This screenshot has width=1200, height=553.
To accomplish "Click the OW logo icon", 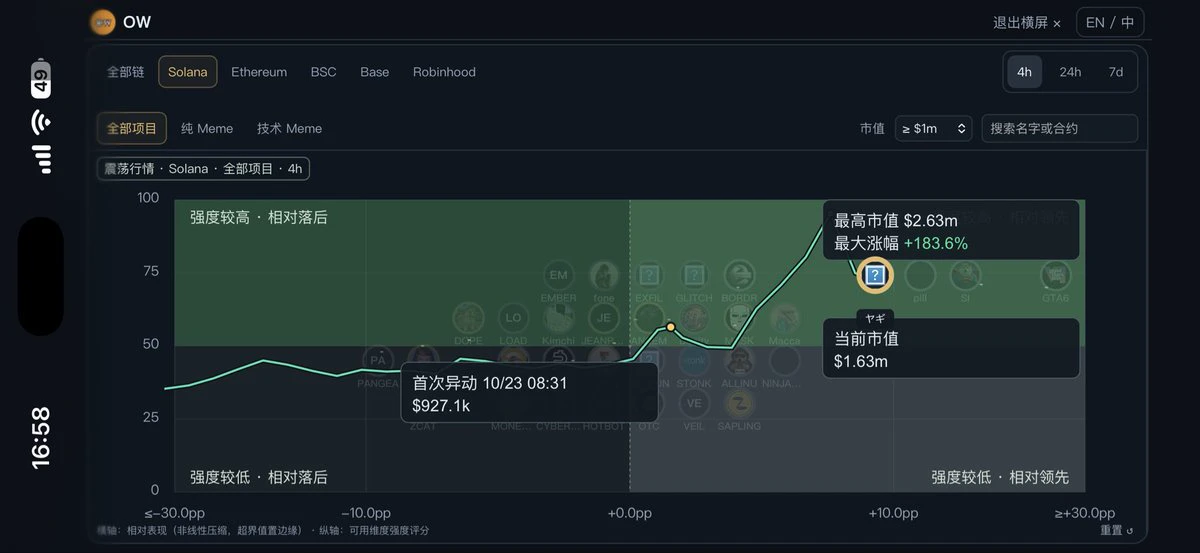I will pos(103,21).
